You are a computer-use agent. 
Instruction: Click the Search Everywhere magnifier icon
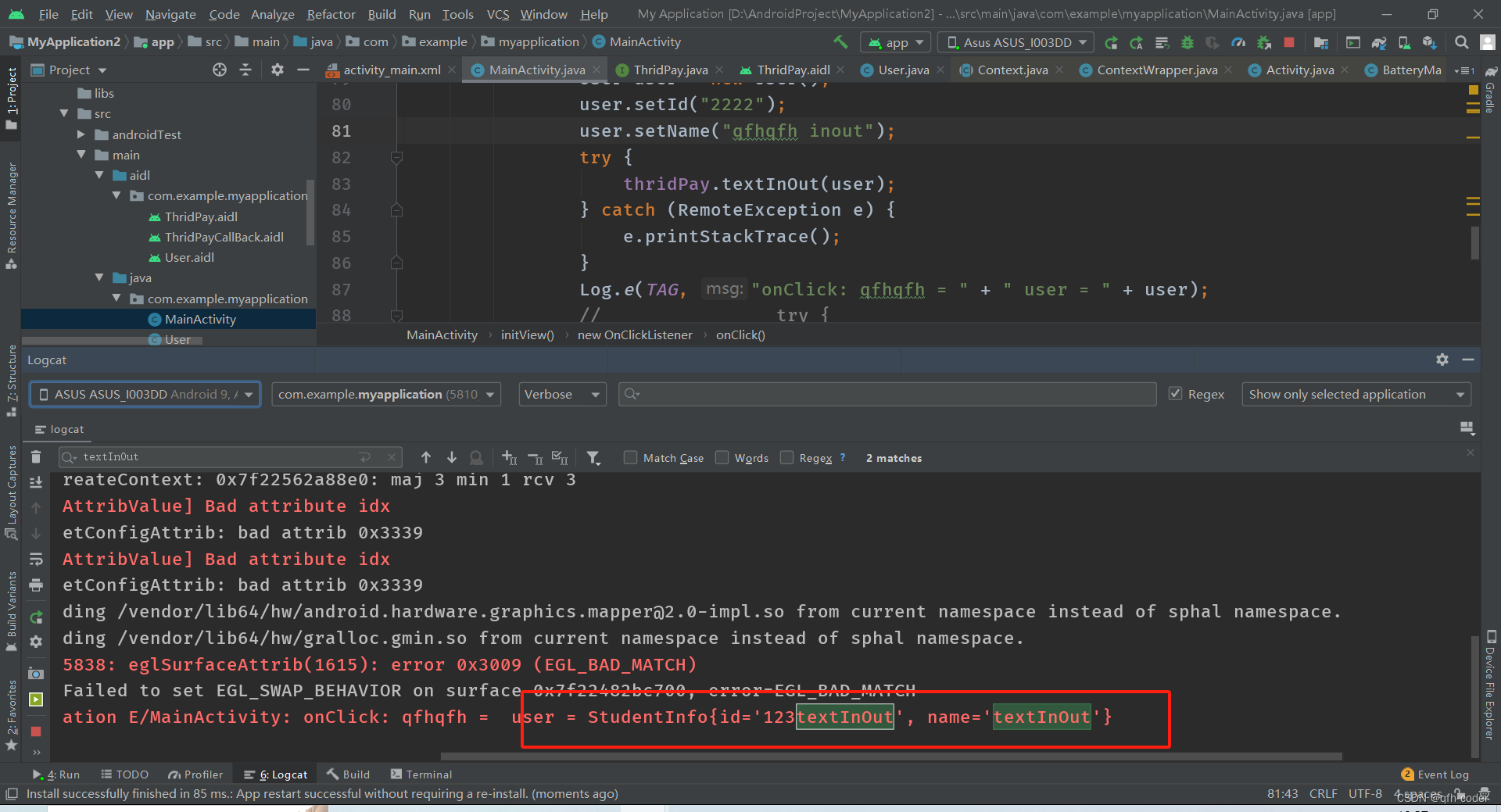click(x=1461, y=42)
